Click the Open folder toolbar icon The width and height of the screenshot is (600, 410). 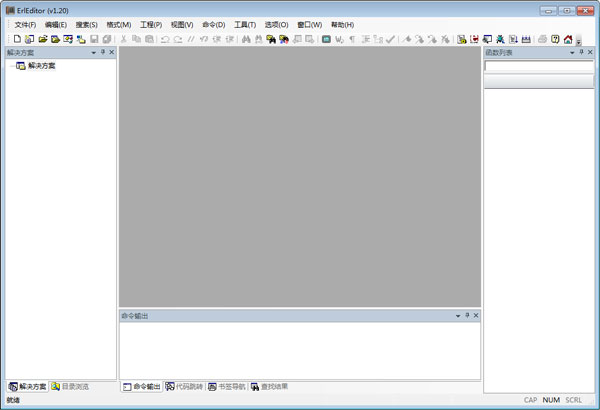coord(43,39)
